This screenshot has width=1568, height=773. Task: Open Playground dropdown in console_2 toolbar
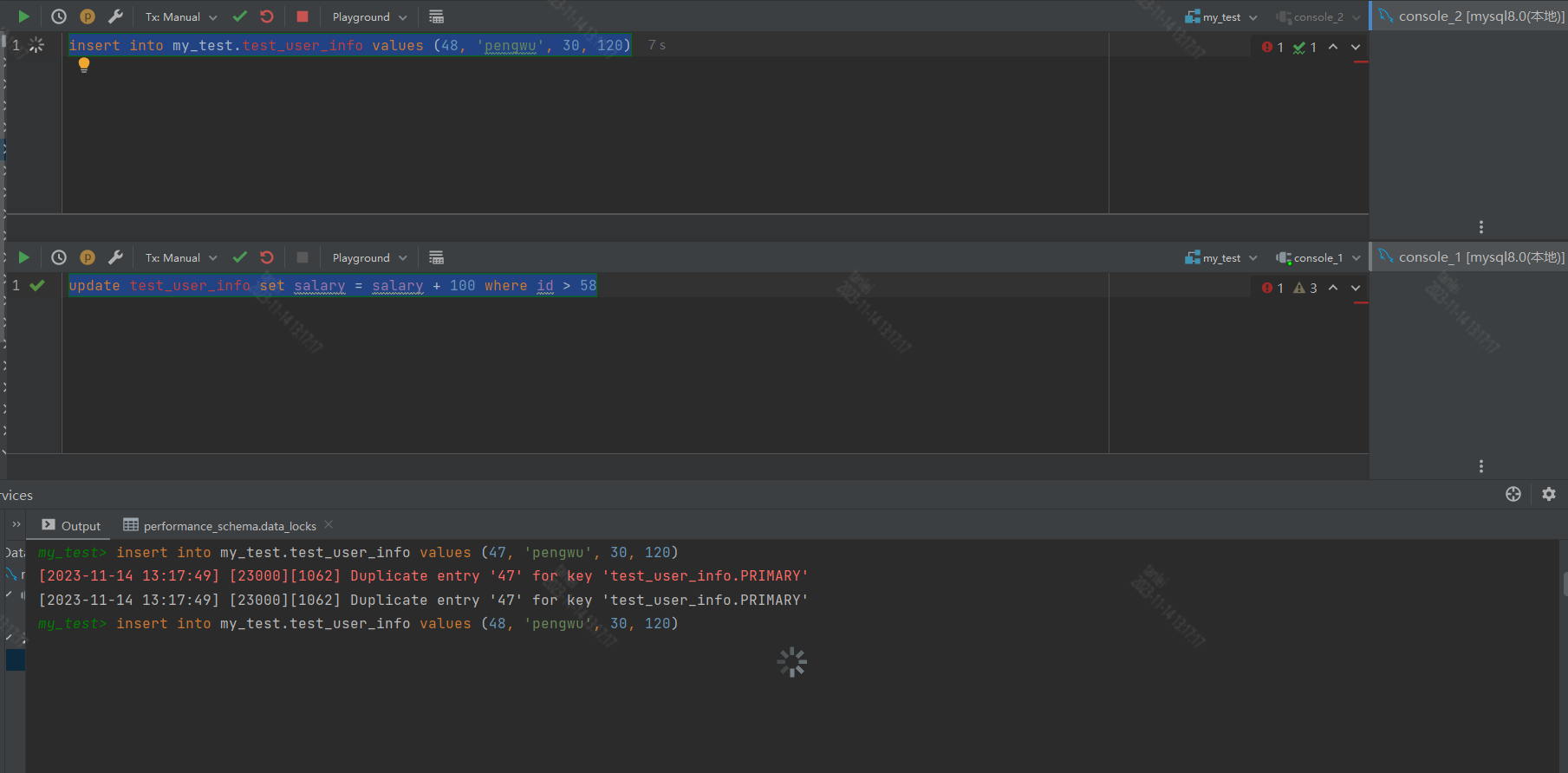pos(369,16)
